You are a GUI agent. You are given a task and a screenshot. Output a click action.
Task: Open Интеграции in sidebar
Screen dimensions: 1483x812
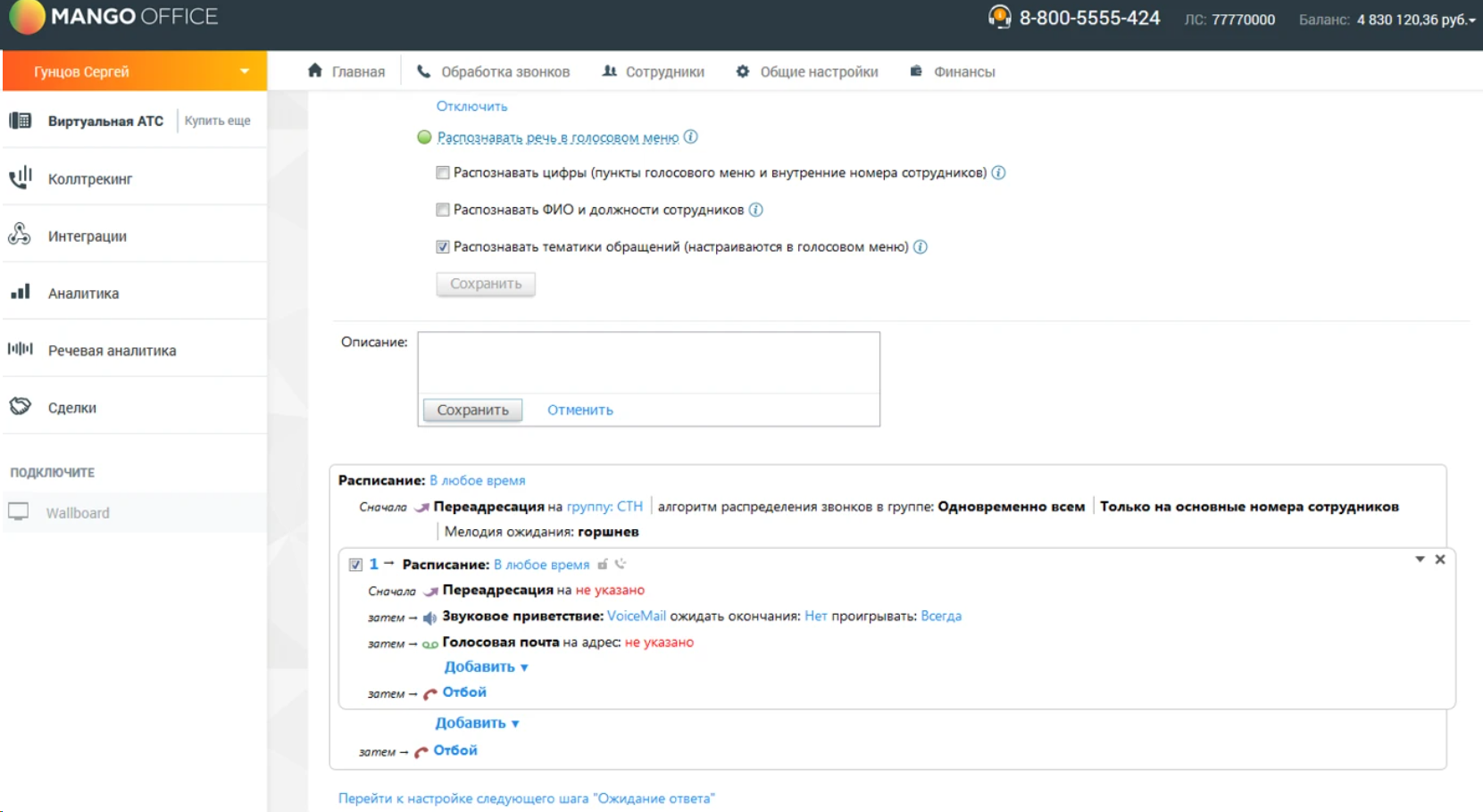(x=87, y=236)
